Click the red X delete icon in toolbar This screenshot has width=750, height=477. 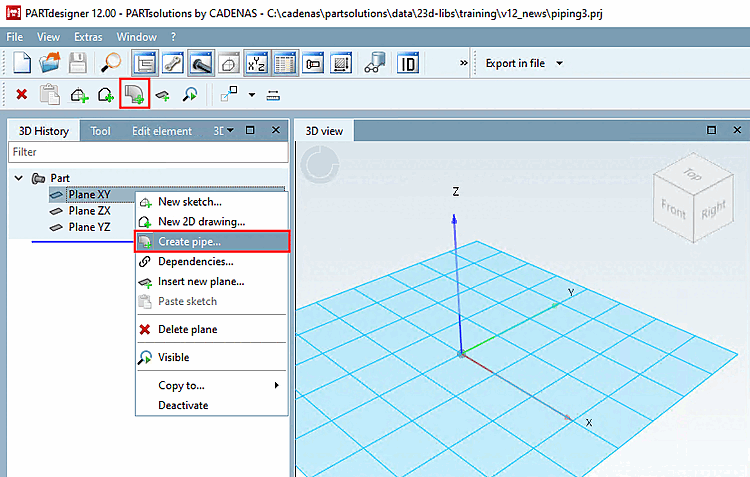click(22, 94)
